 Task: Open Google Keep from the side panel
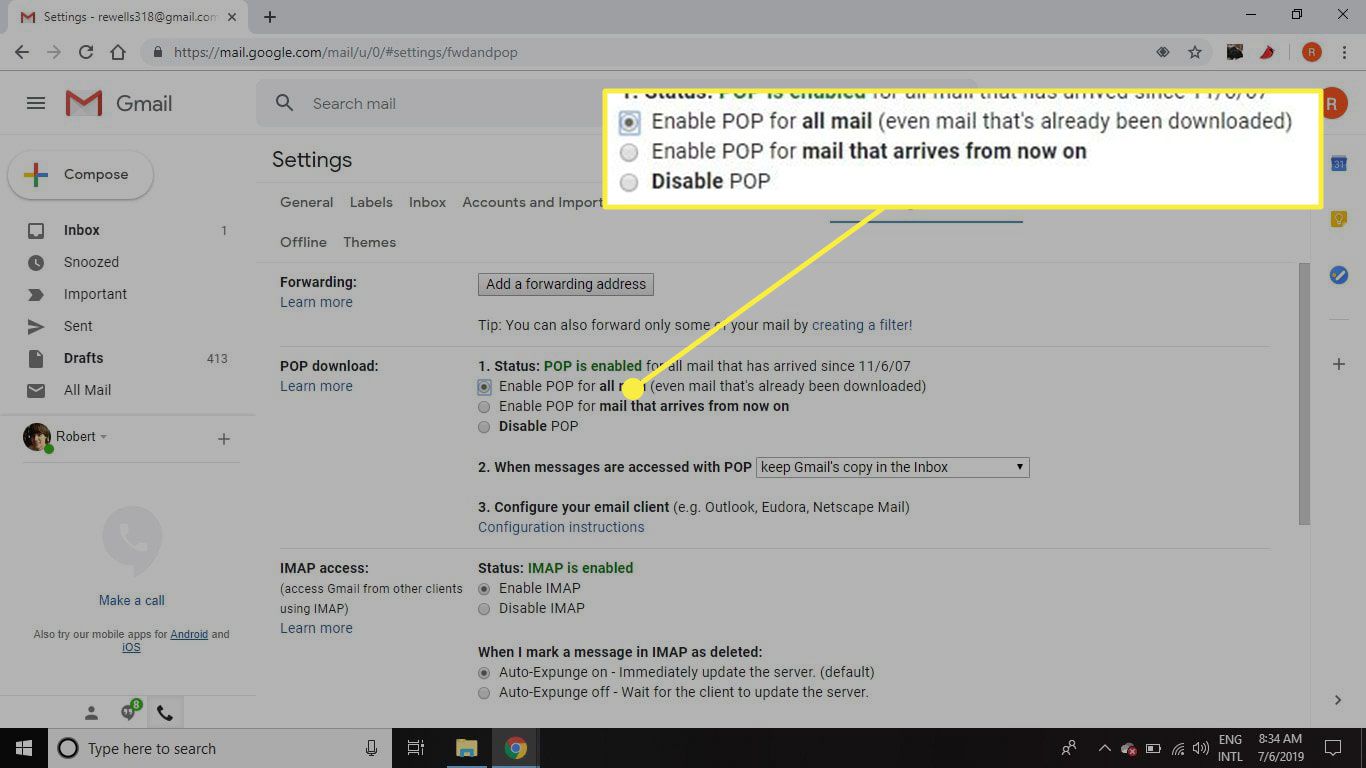point(1339,219)
